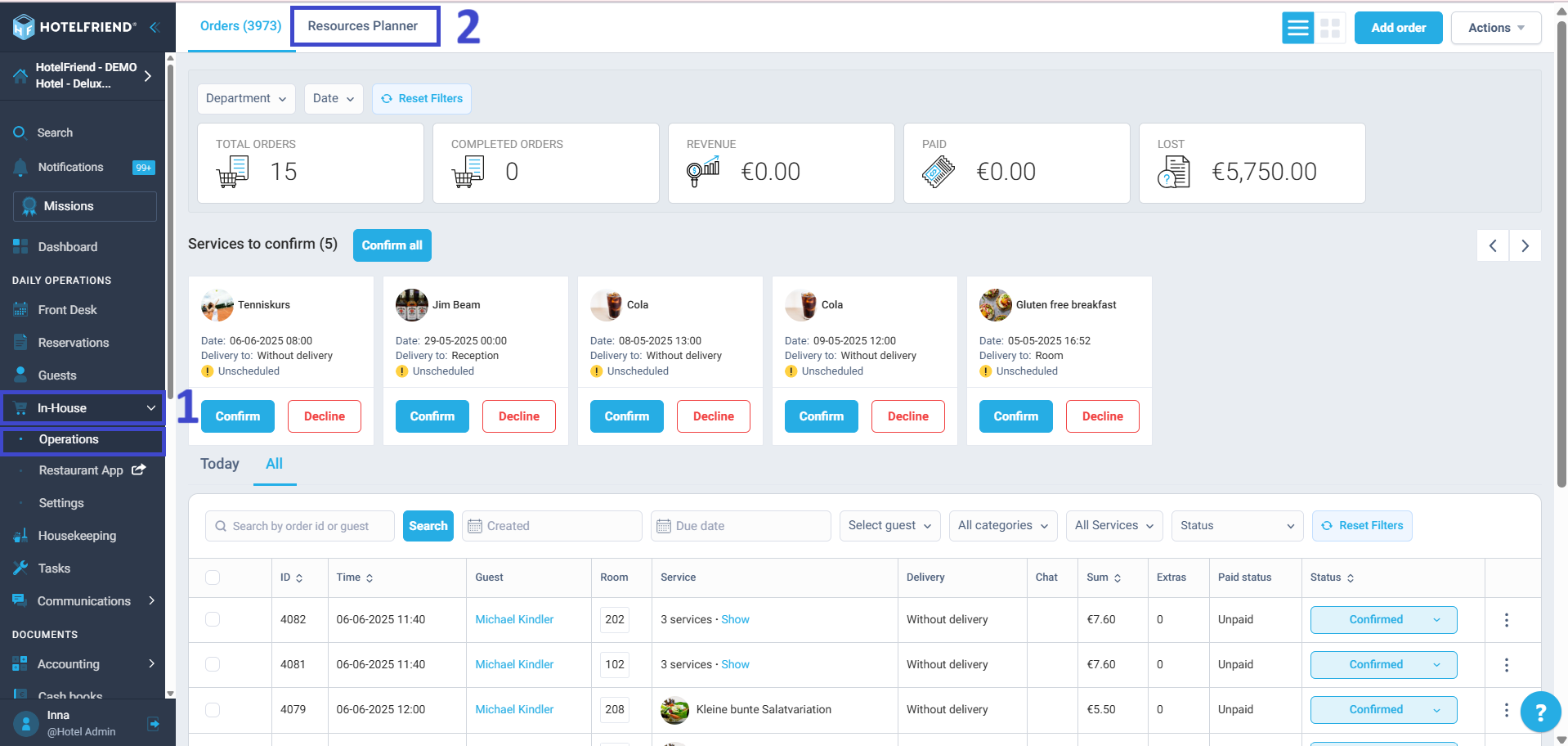Open row actions for order 4081

point(1507,665)
